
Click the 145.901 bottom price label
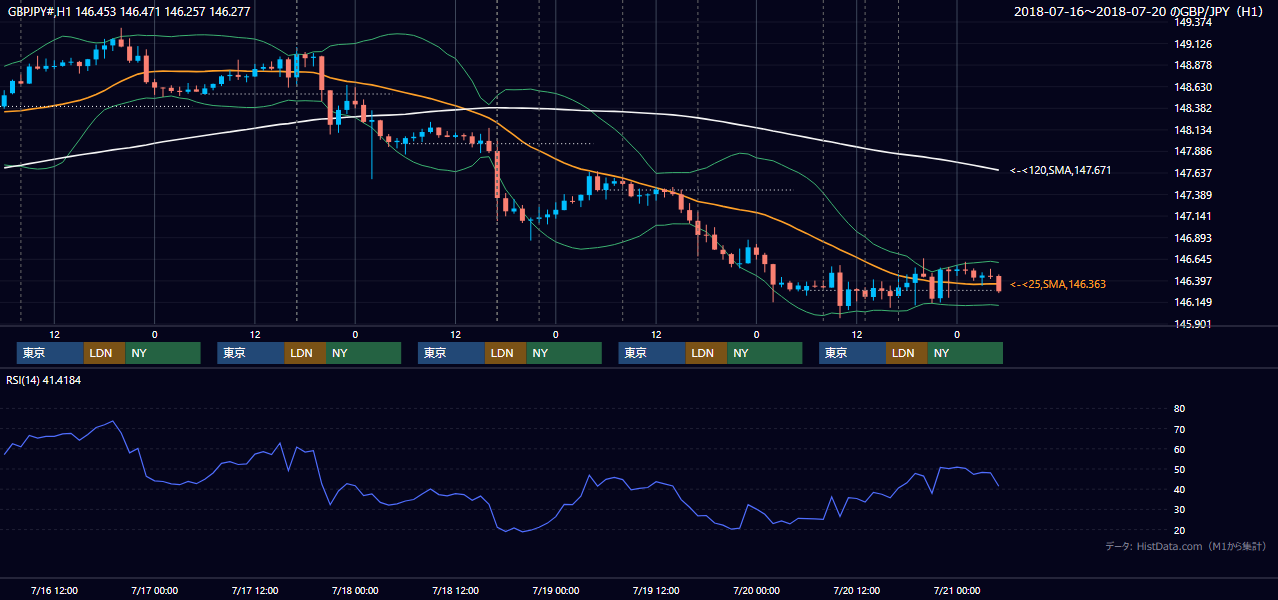[x=1194, y=324]
